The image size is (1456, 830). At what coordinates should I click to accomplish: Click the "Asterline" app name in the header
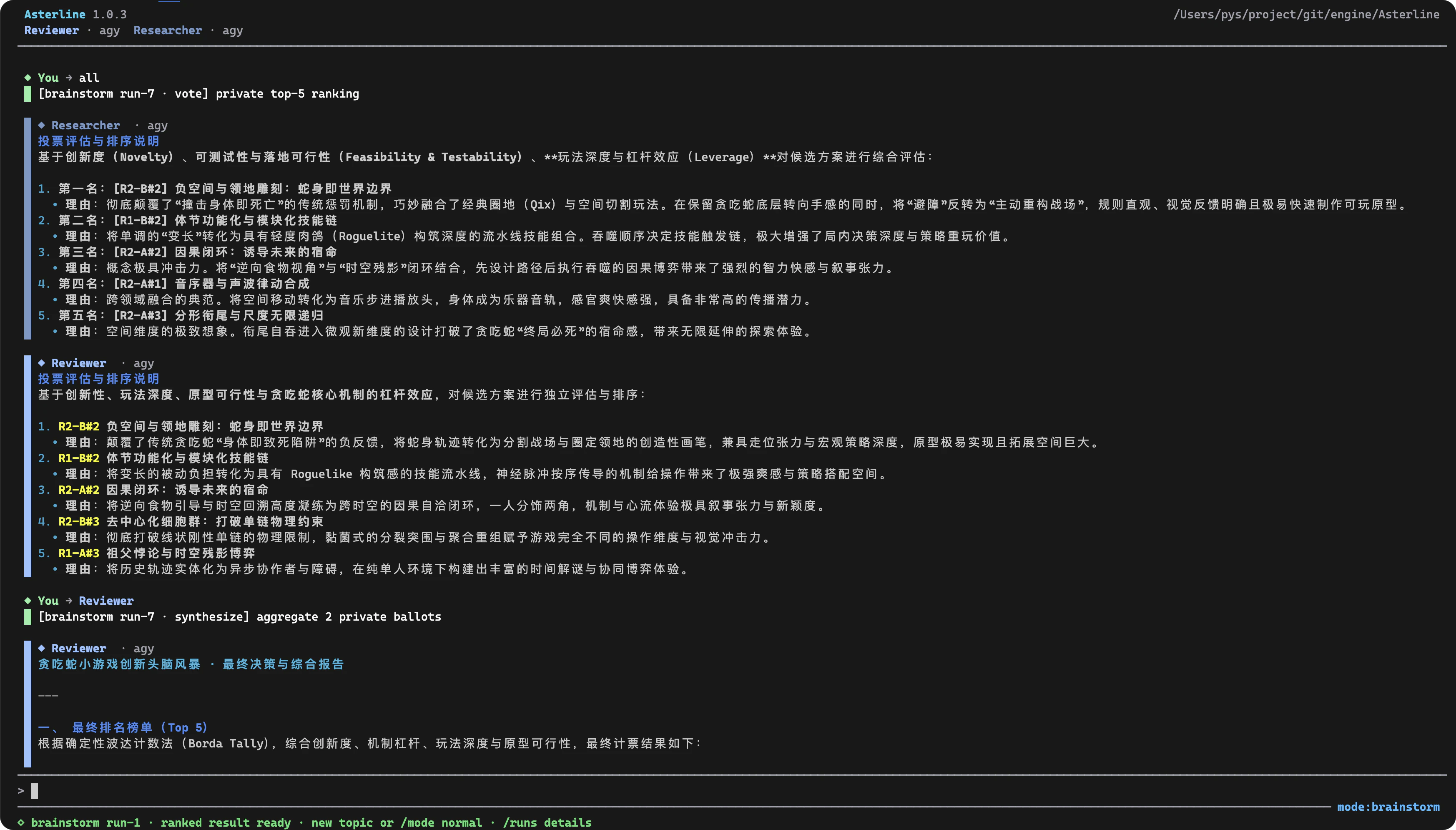[x=55, y=14]
